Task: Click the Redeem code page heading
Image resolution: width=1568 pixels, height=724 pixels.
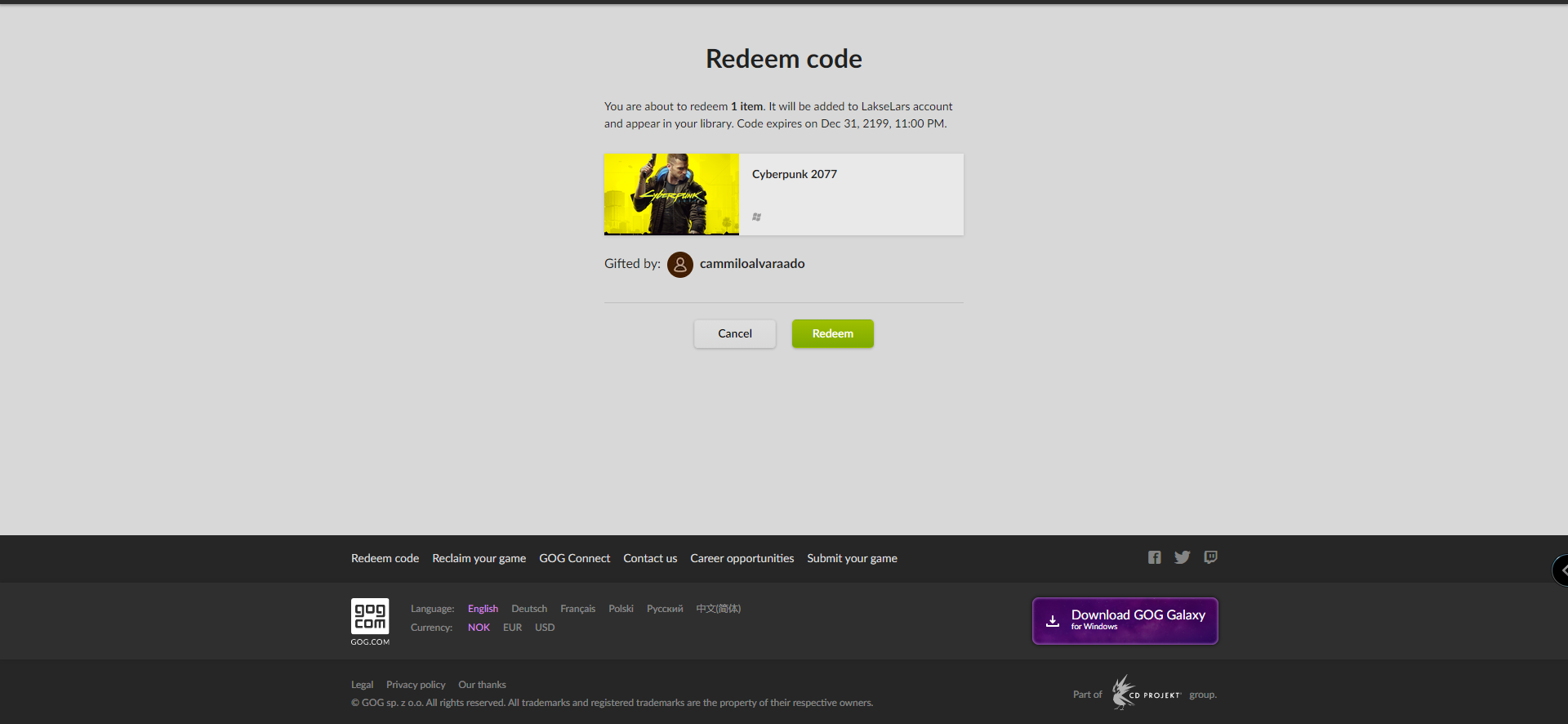Action: (x=784, y=59)
